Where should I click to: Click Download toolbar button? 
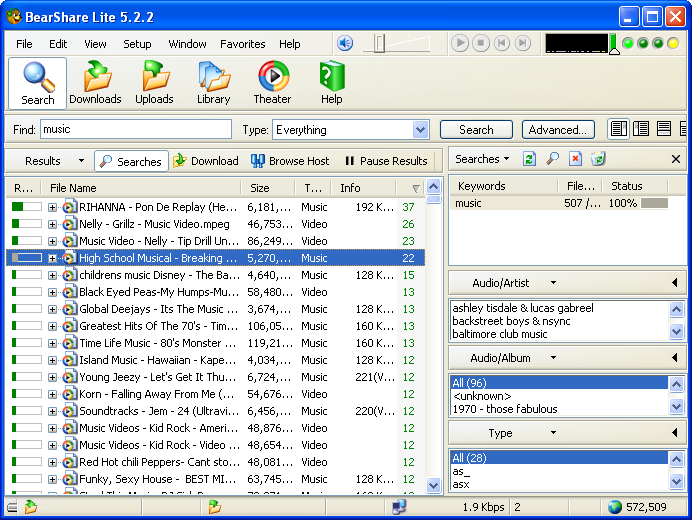[206, 161]
